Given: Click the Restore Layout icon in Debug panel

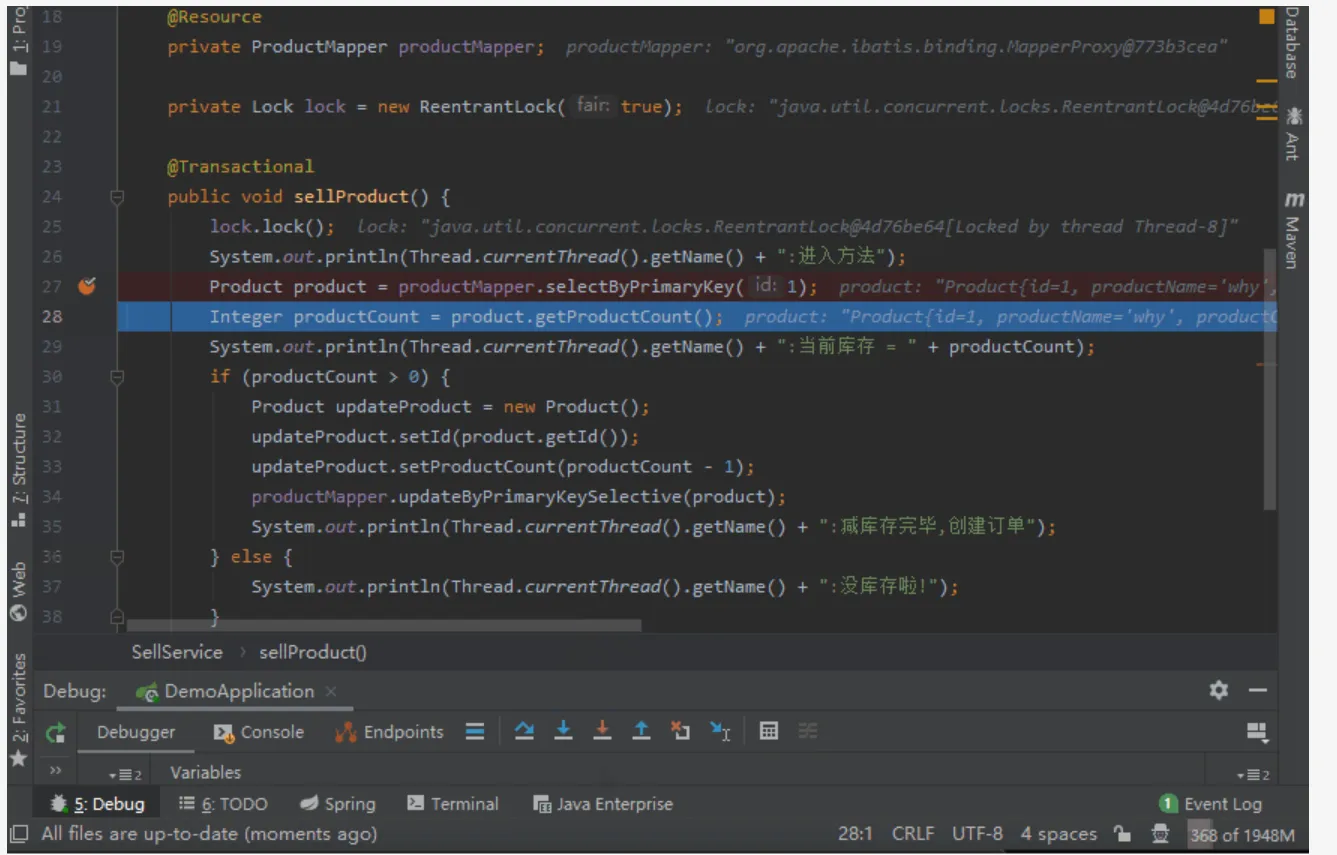Looking at the screenshot, I should click(x=1257, y=732).
